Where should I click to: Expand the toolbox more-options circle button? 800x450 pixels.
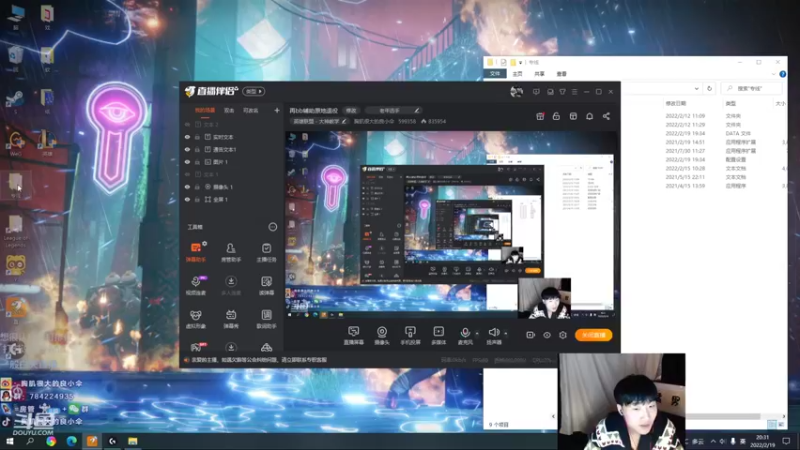272,227
